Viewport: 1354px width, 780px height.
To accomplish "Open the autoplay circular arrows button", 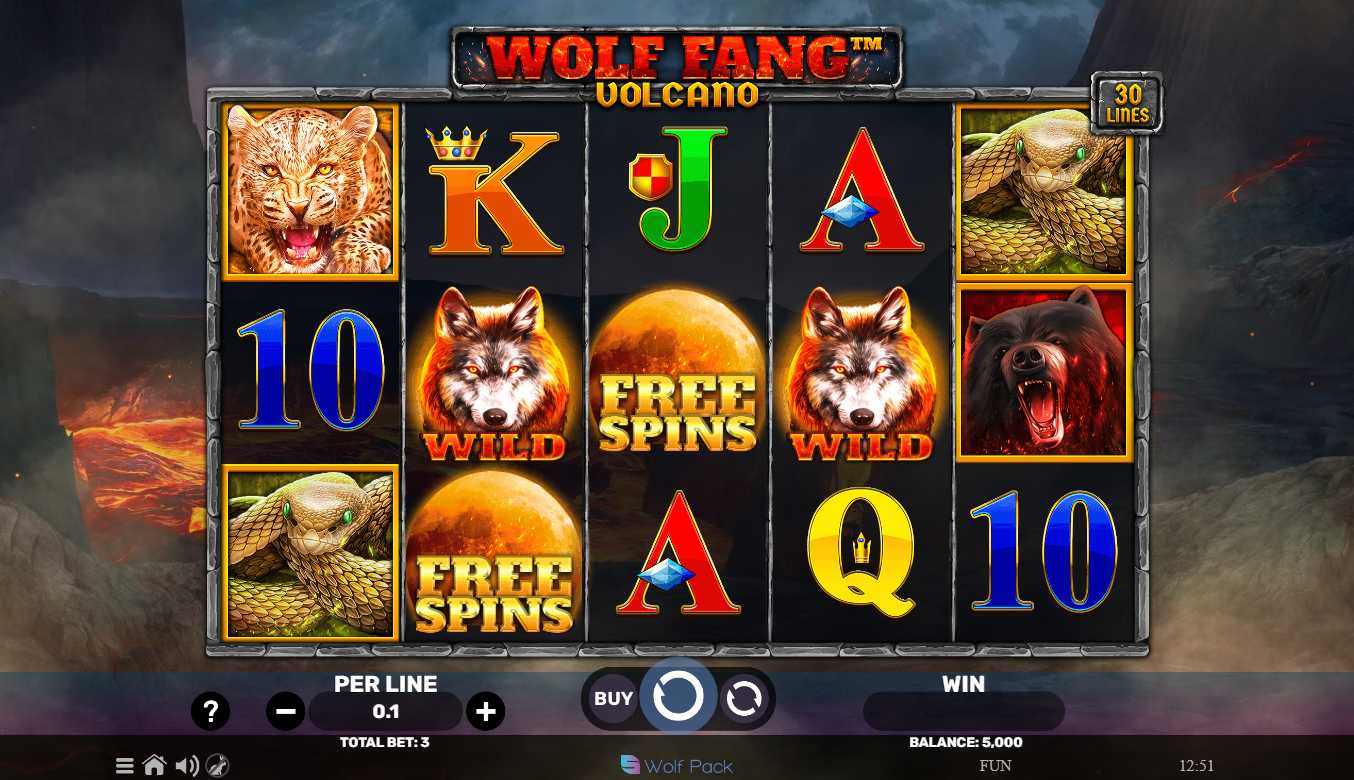I will (744, 699).
